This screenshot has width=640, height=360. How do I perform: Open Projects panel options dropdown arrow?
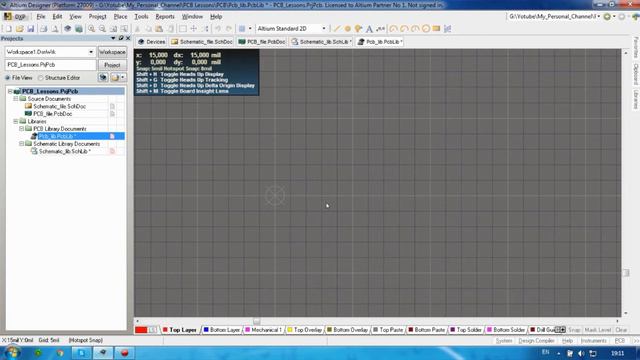pyautogui.click(x=113, y=38)
